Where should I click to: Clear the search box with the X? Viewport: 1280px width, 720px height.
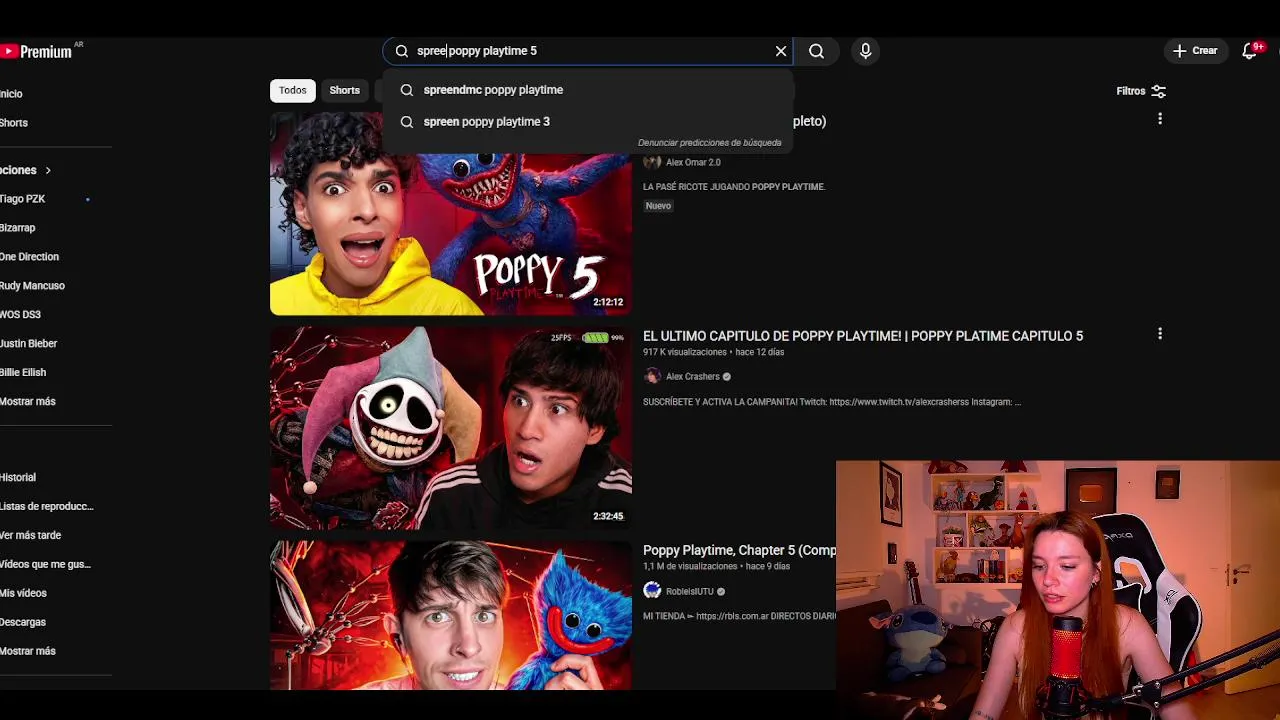781,51
